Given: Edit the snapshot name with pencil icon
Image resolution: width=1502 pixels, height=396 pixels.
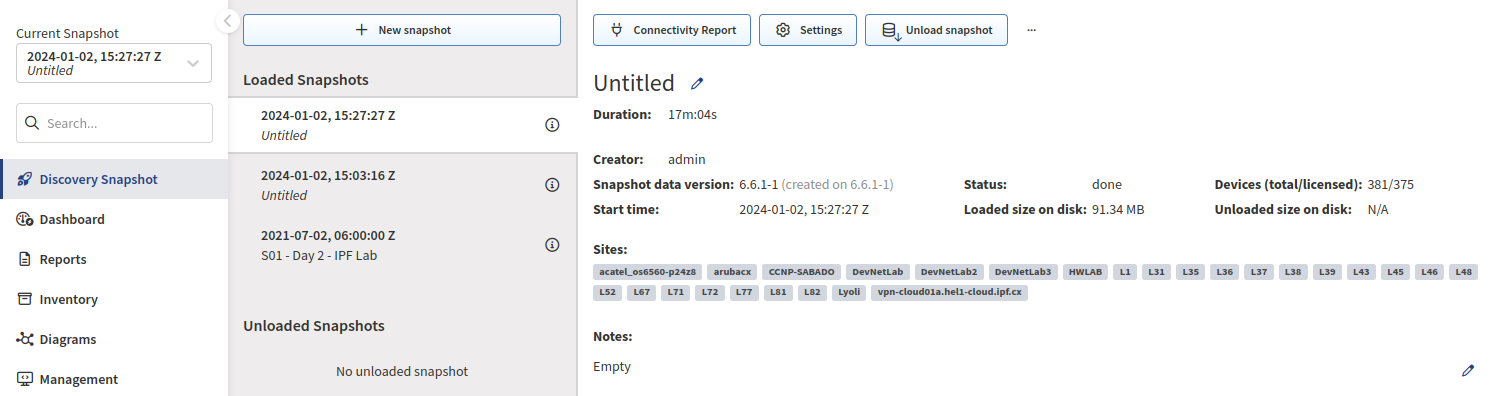Looking at the screenshot, I should 697,84.
